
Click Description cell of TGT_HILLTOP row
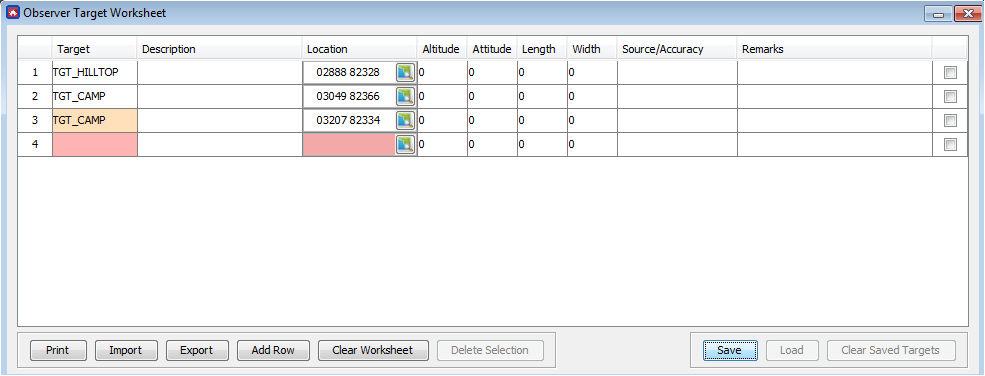(x=219, y=73)
